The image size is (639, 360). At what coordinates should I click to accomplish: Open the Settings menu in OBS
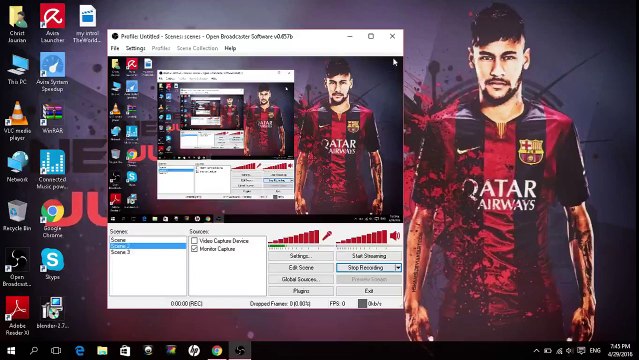coord(135,48)
